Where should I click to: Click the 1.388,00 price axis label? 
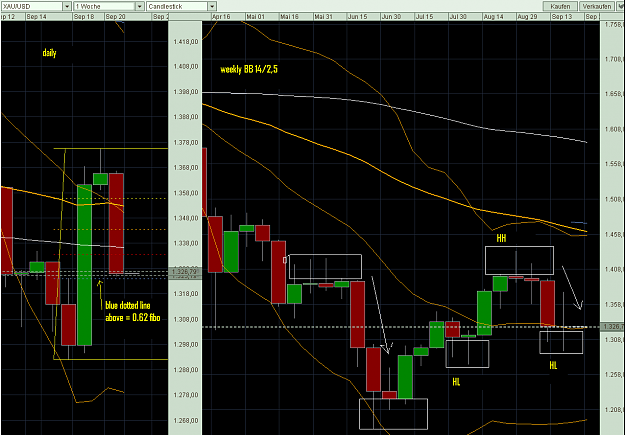(x=186, y=117)
